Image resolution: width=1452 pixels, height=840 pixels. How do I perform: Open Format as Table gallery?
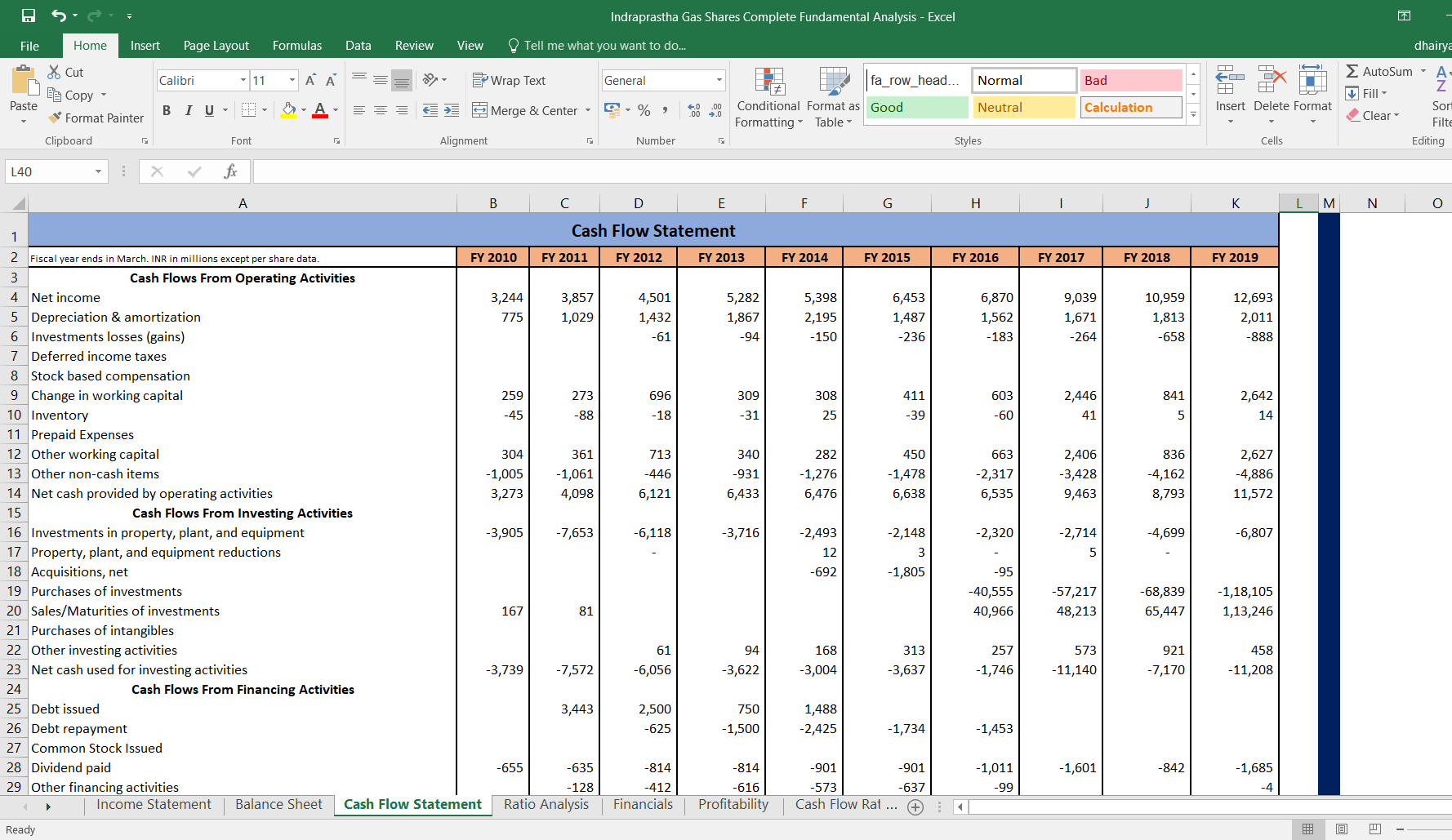(833, 98)
